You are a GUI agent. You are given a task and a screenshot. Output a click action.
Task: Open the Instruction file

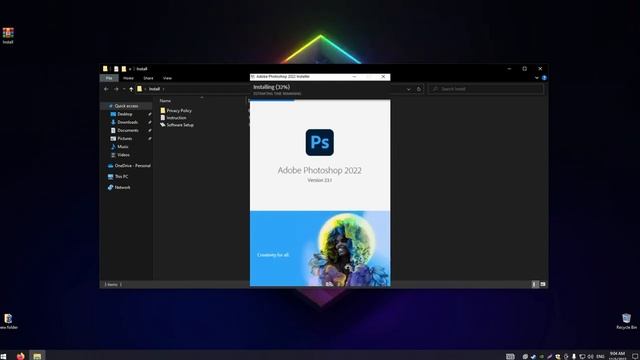(x=173, y=118)
